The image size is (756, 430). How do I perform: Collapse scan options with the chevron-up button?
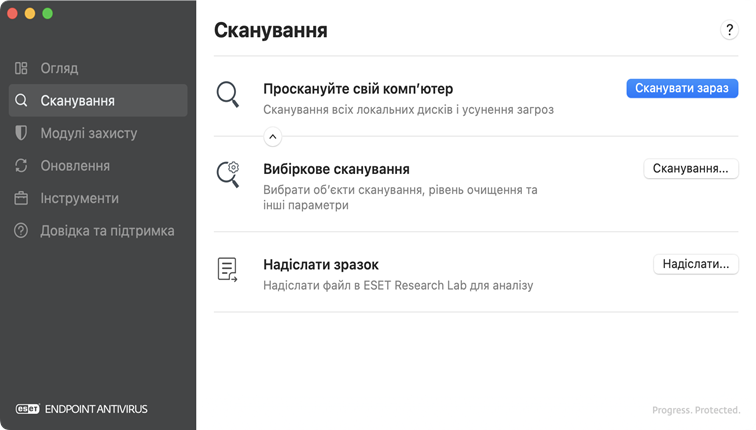272,137
